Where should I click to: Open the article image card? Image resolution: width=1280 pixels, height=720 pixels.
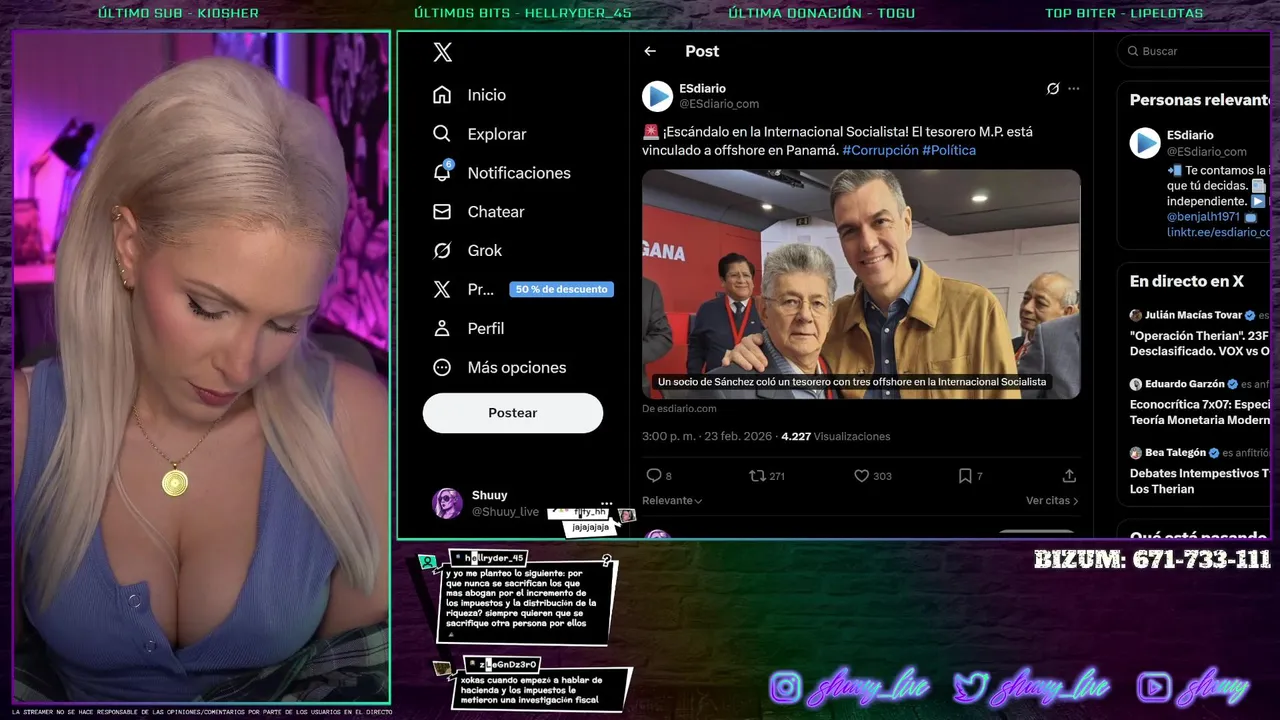click(861, 284)
